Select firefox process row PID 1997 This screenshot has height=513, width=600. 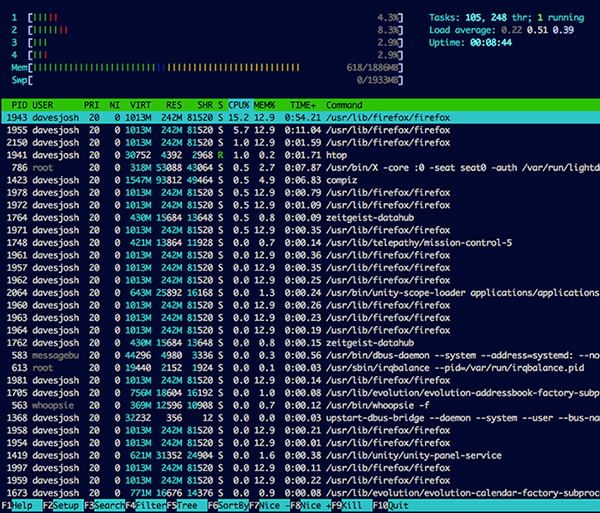[301, 468]
